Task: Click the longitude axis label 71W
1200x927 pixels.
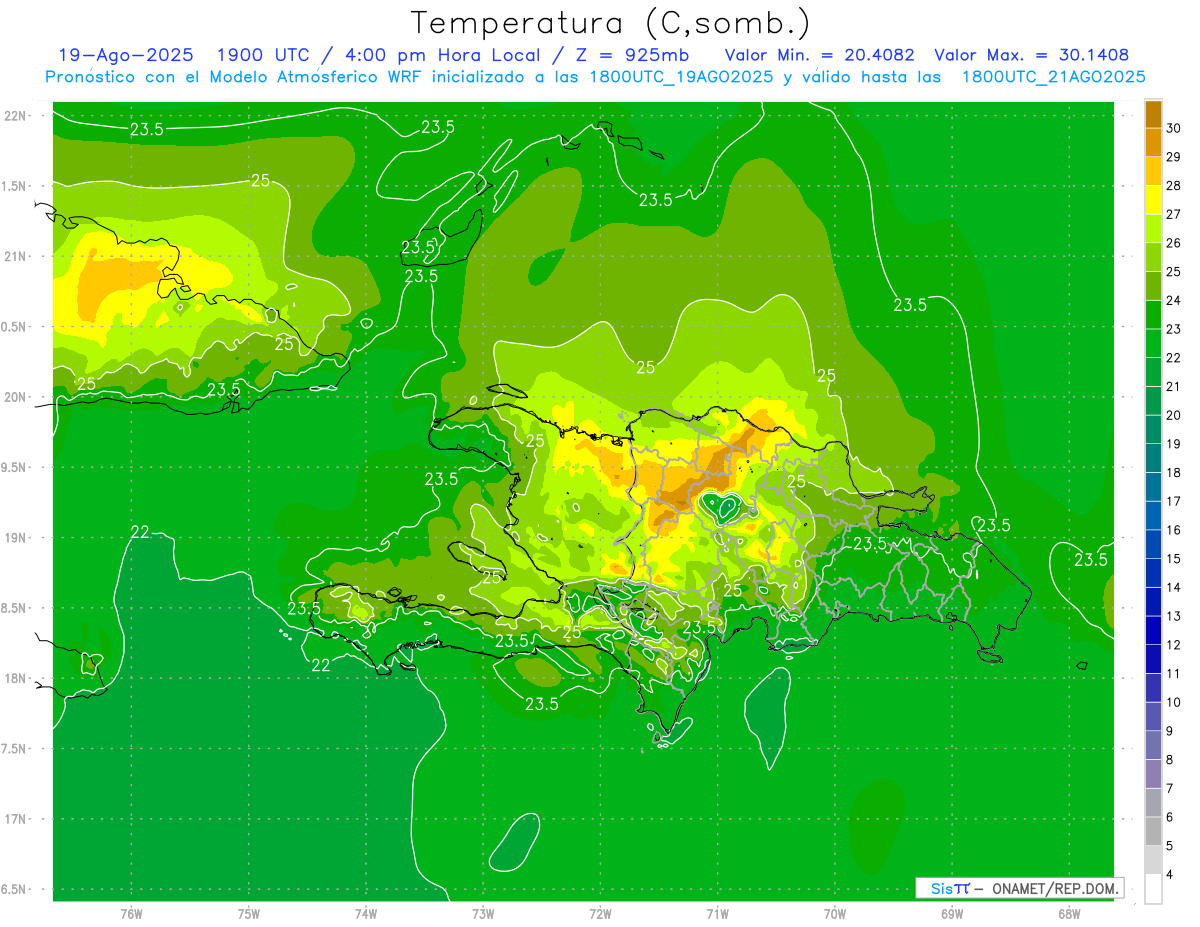Action: [717, 913]
